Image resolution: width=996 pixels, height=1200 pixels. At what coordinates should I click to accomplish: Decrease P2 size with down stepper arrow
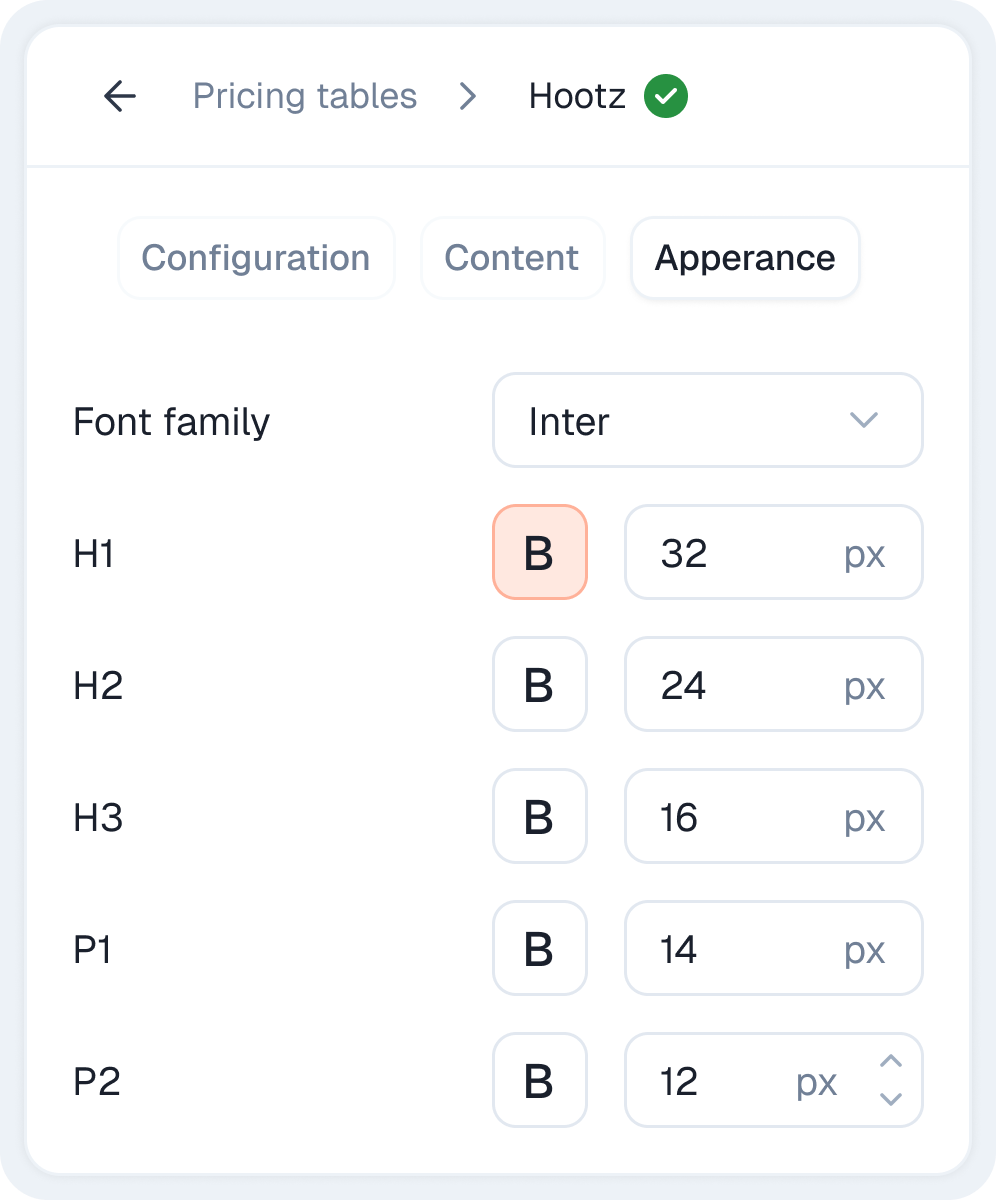point(891,1099)
